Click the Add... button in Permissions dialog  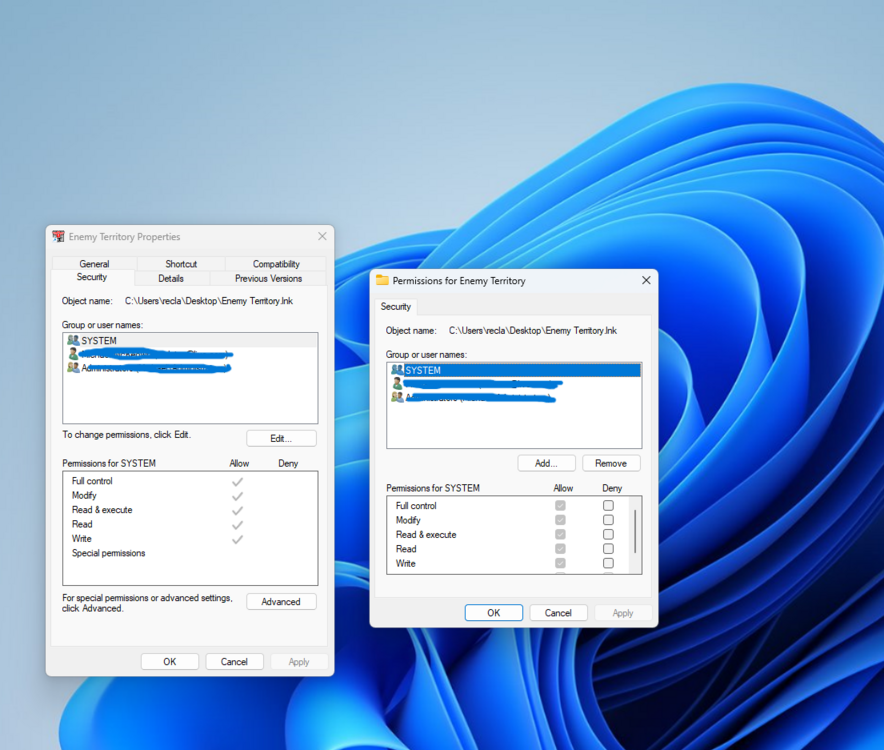coord(546,463)
